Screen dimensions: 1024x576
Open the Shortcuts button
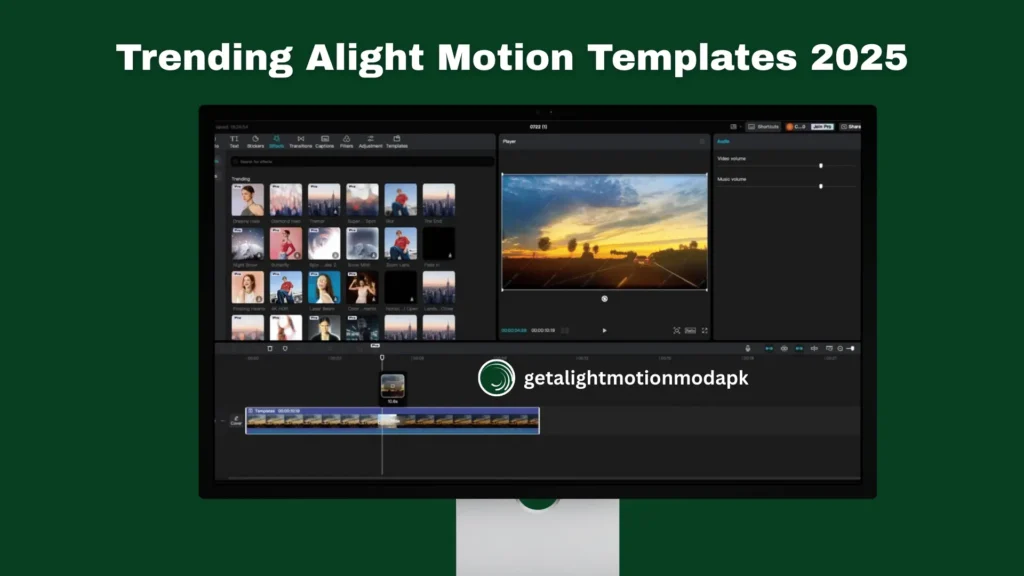click(763, 127)
